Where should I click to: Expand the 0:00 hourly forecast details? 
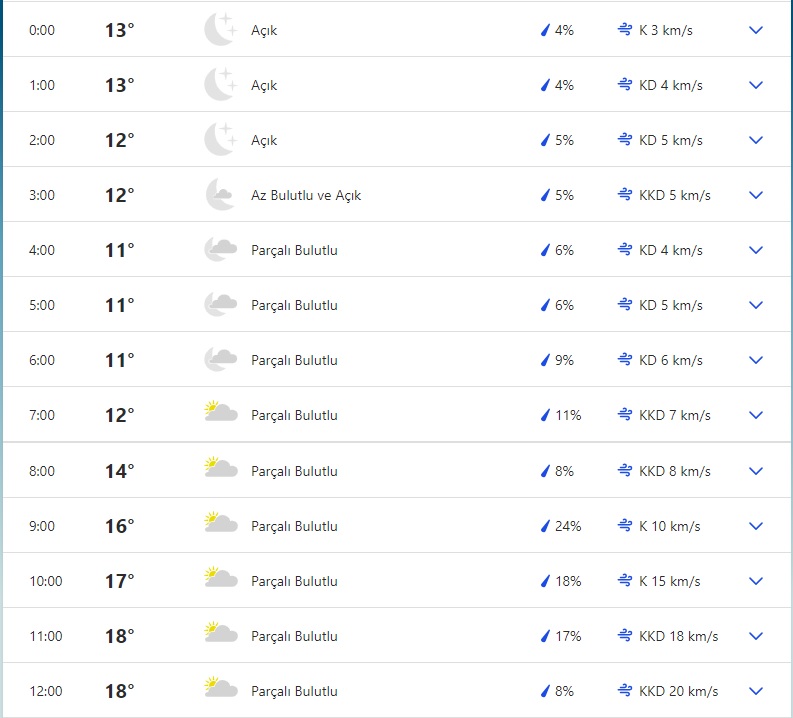[x=756, y=30]
